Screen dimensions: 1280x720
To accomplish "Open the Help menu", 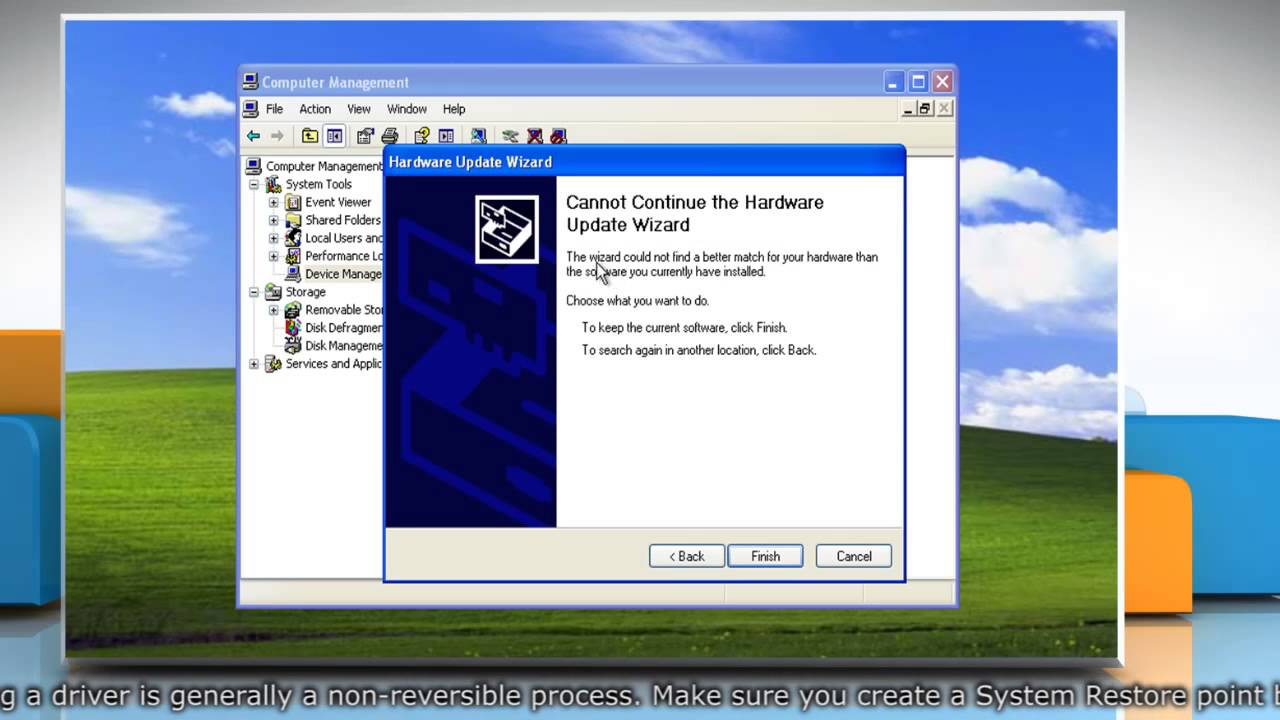I will coord(454,109).
